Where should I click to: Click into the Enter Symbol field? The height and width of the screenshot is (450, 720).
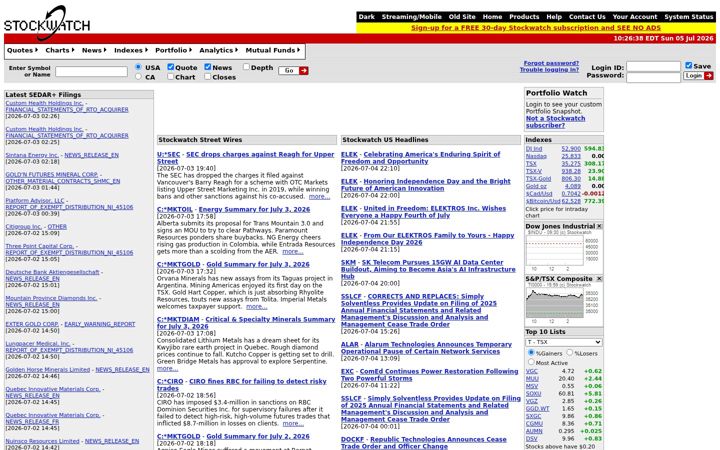[x=91, y=72]
